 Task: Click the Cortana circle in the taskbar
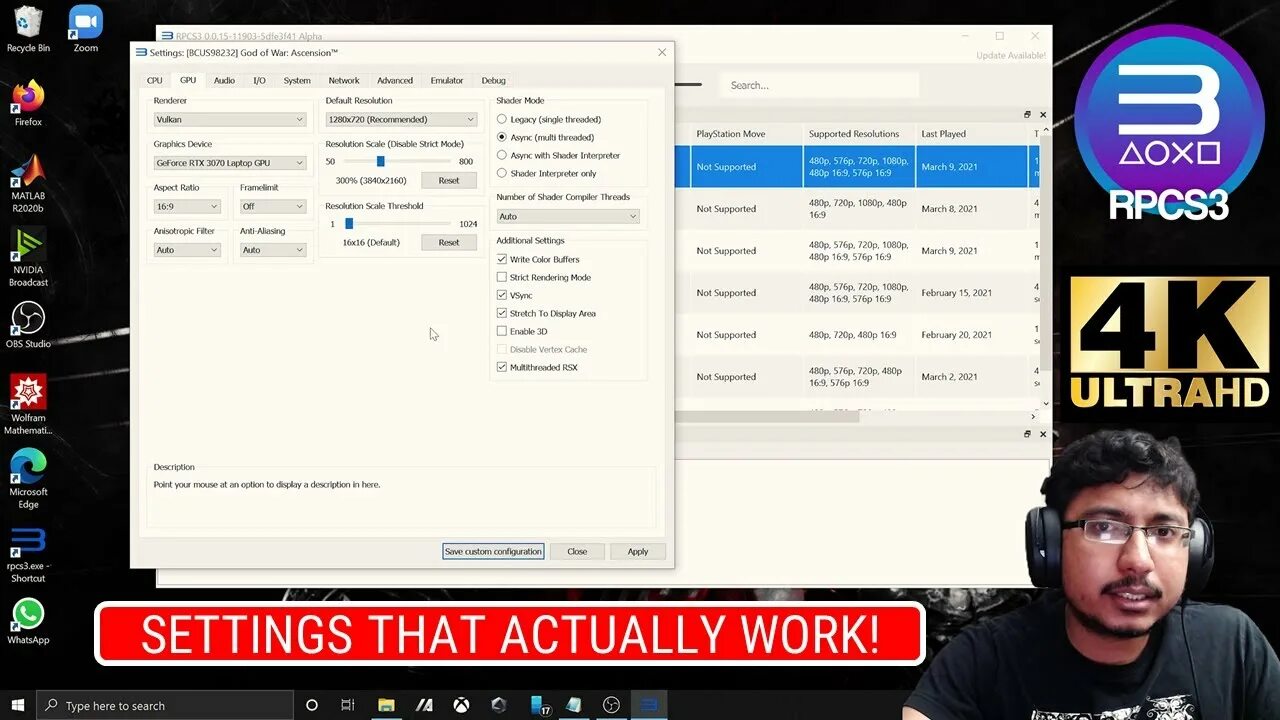(x=312, y=705)
